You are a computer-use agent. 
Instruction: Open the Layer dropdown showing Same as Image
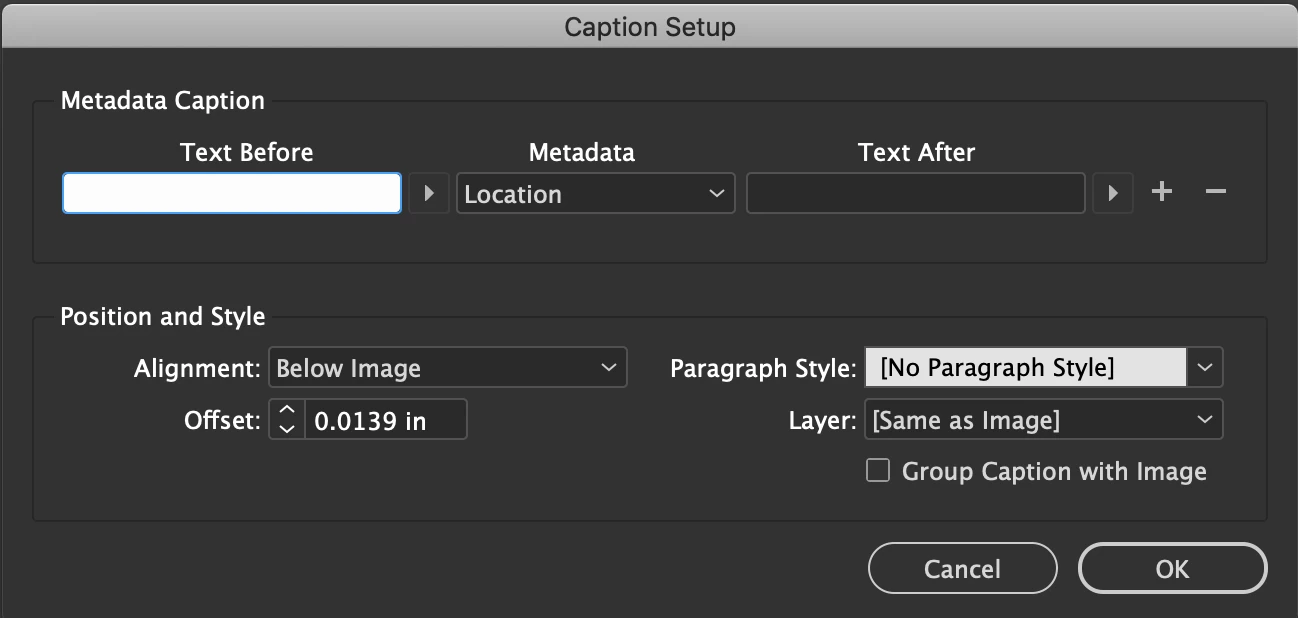pos(1042,420)
